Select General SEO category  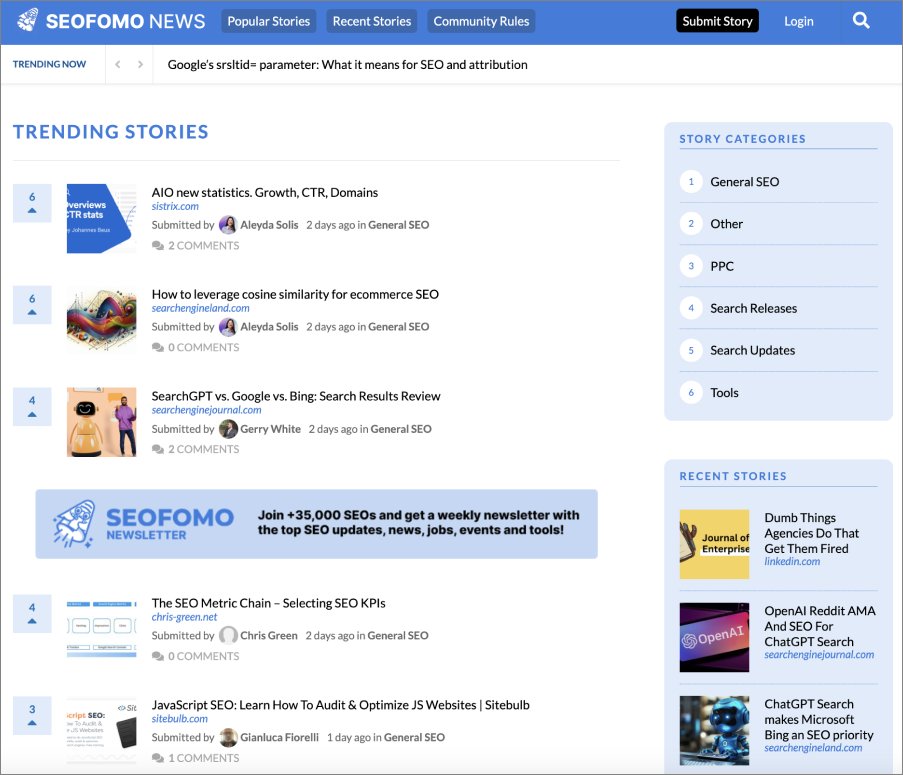click(x=745, y=182)
